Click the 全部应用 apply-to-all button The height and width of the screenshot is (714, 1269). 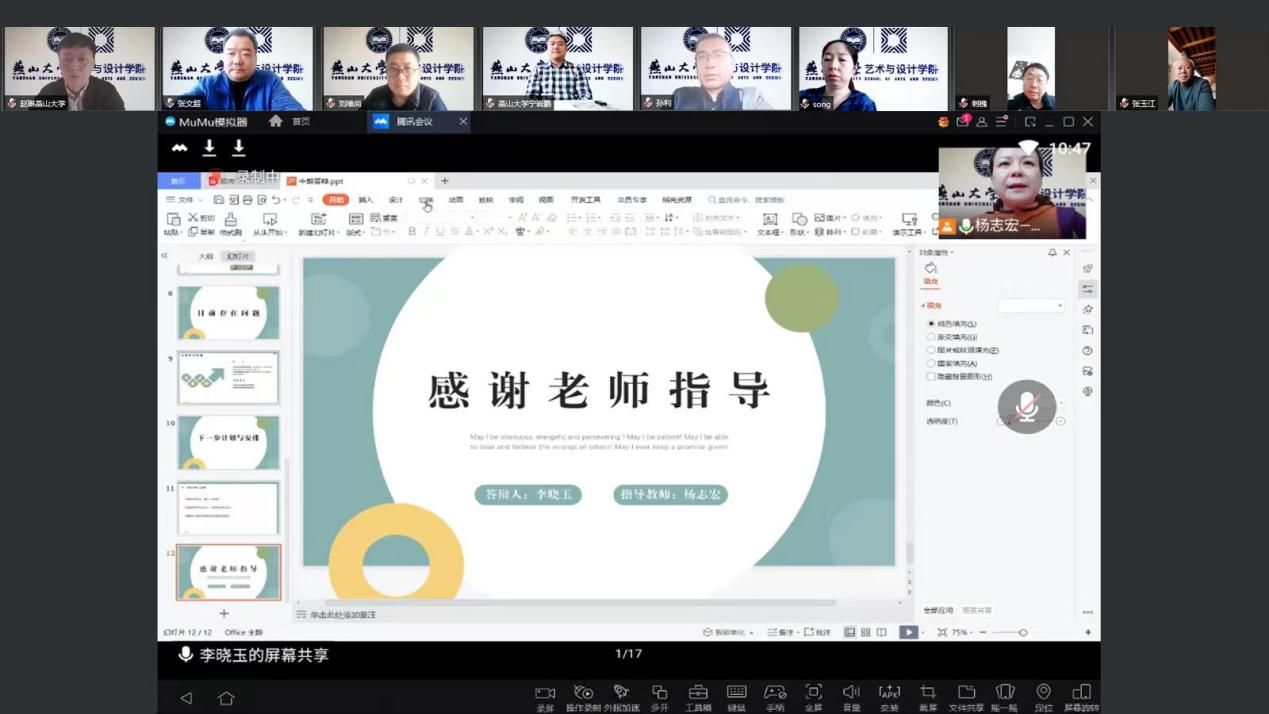pyautogui.click(x=938, y=610)
